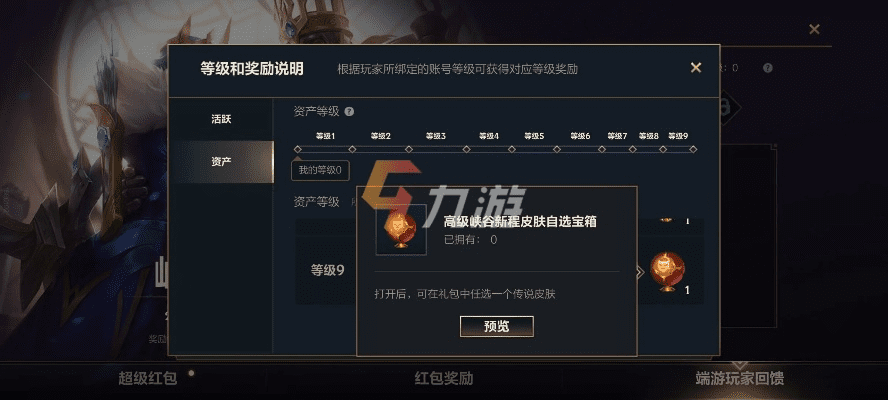This screenshot has width=888, height=400.
Task: Click the 等级7 diamond on the progress track
Action: (x=633, y=150)
